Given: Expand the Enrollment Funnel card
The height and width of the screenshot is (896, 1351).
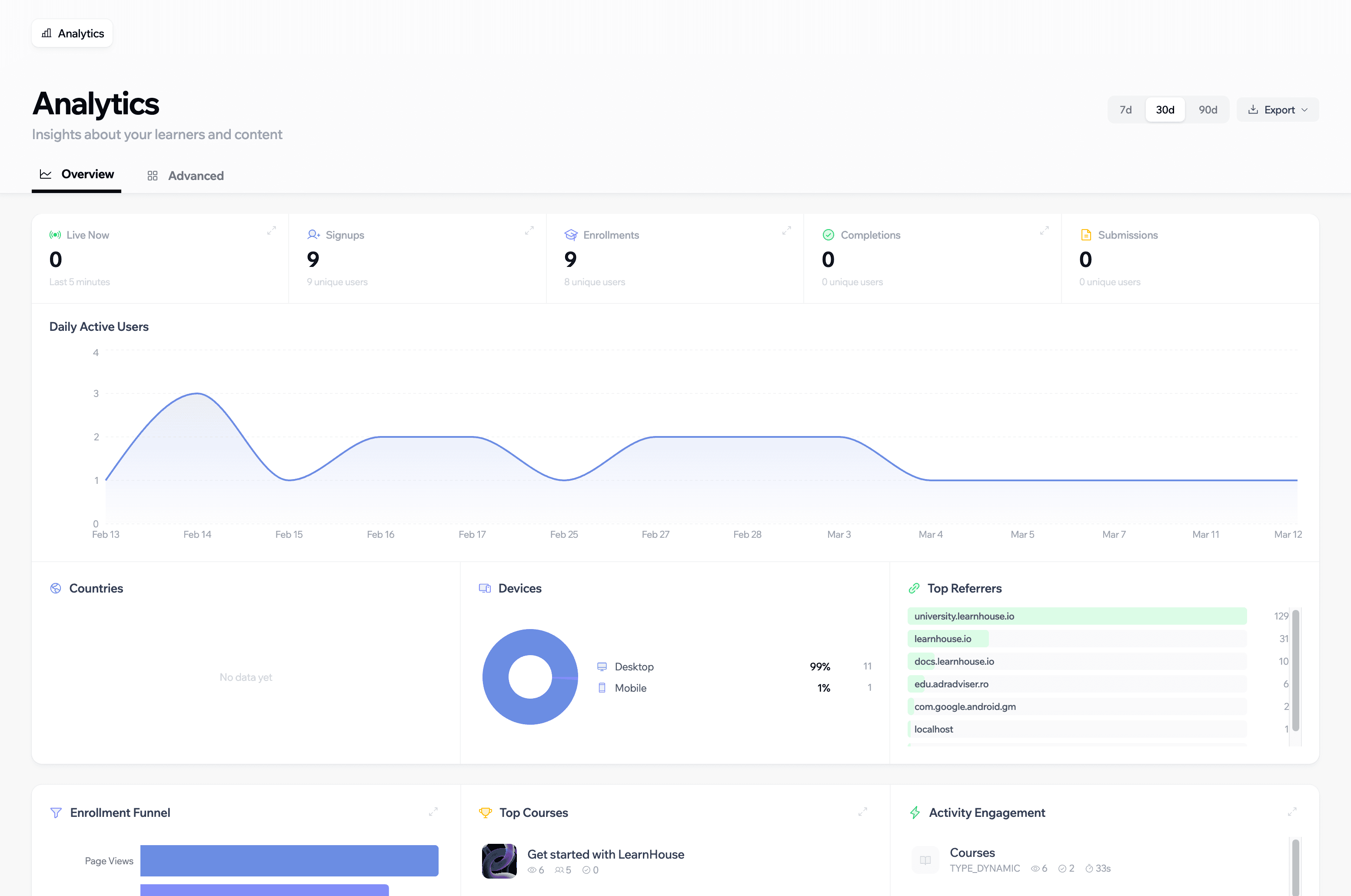Looking at the screenshot, I should pos(433,811).
